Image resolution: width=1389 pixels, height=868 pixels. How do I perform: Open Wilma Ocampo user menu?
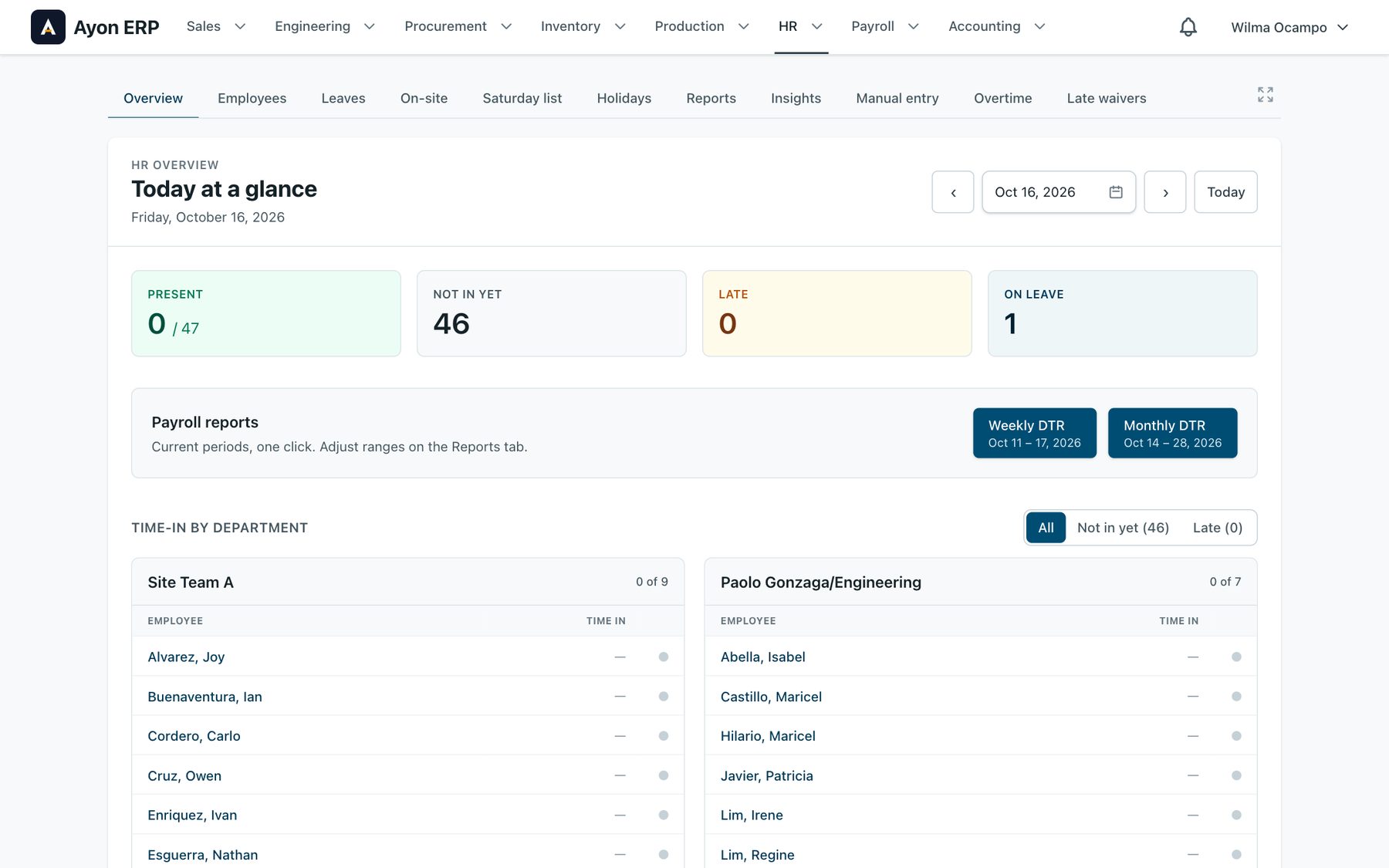(x=1289, y=27)
